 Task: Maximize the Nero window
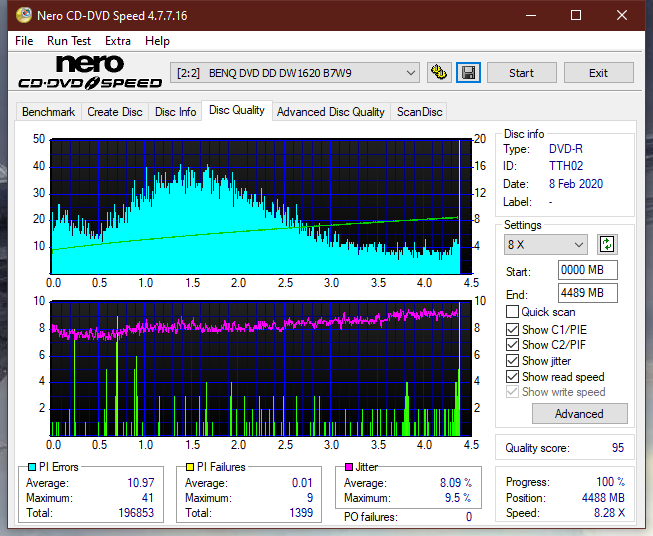point(576,15)
